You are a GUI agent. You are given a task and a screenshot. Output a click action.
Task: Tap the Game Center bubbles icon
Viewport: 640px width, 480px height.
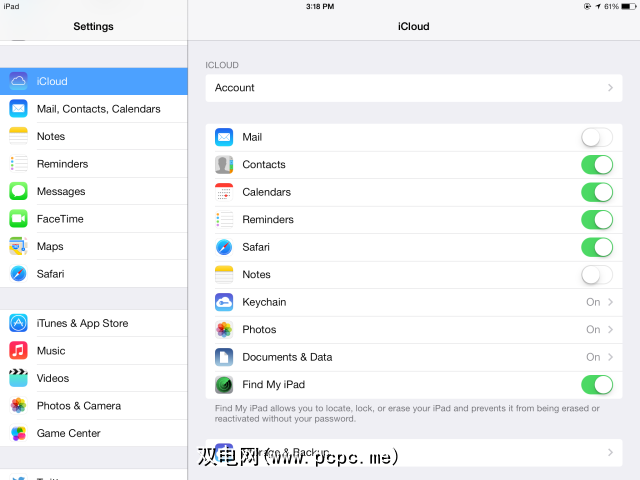click(x=18, y=433)
